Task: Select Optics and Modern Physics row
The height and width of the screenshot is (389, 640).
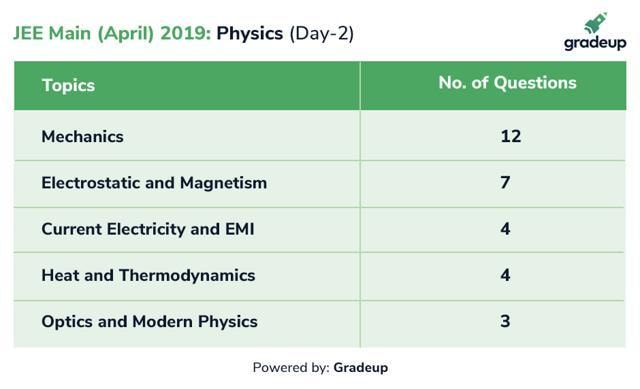Action: point(320,324)
